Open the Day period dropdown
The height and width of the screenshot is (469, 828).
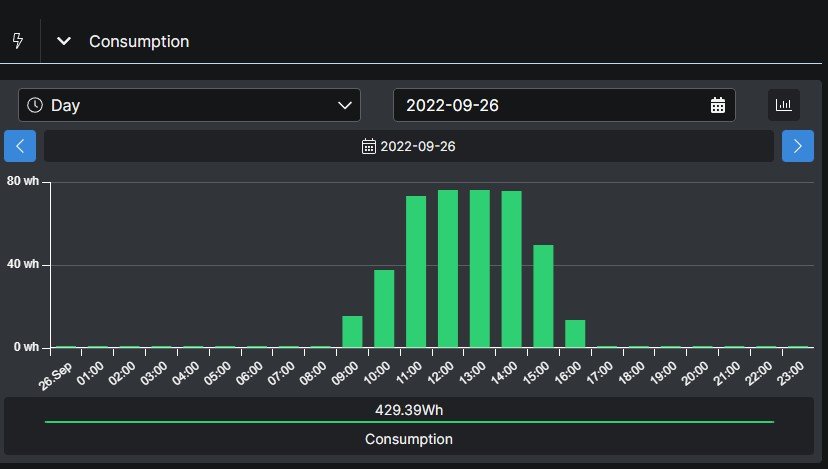click(189, 105)
